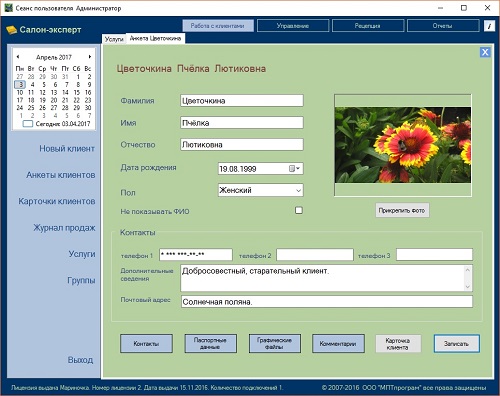
Task: Click the телефон 1 input field
Action: (196, 255)
